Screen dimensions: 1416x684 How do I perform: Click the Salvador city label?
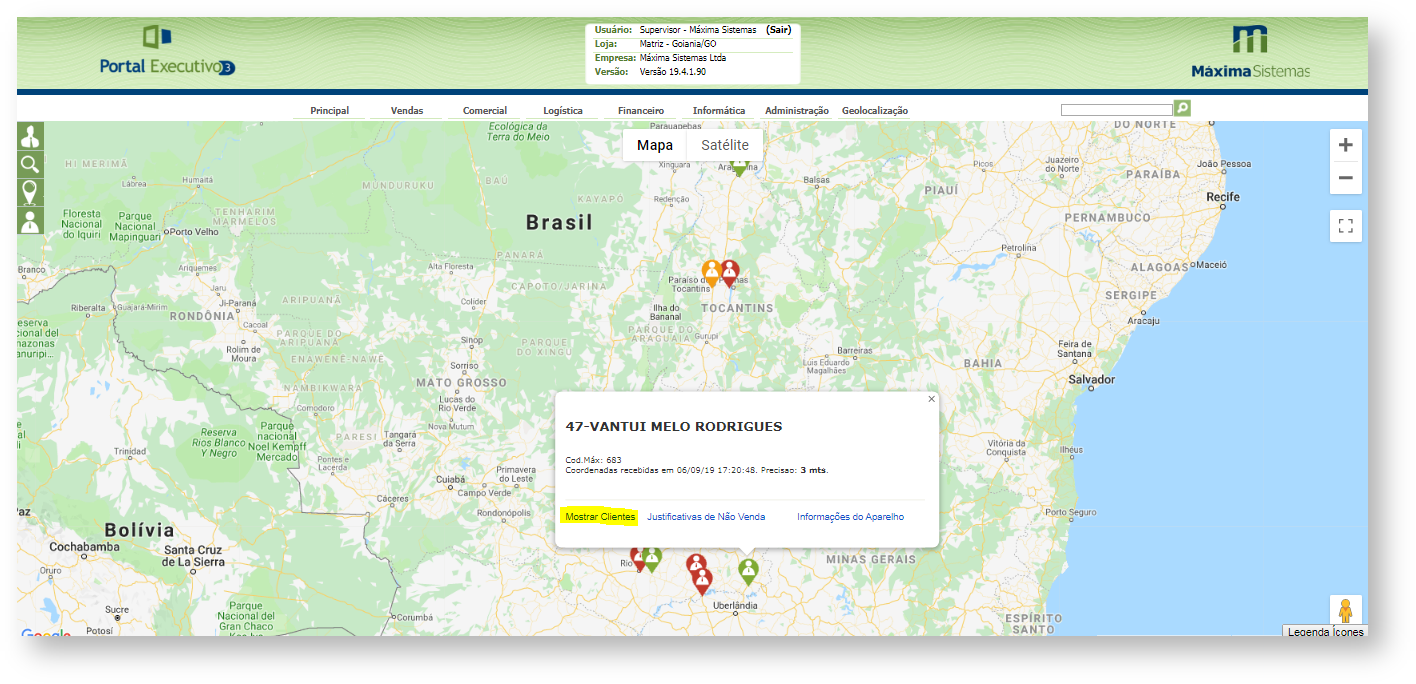coord(1091,380)
